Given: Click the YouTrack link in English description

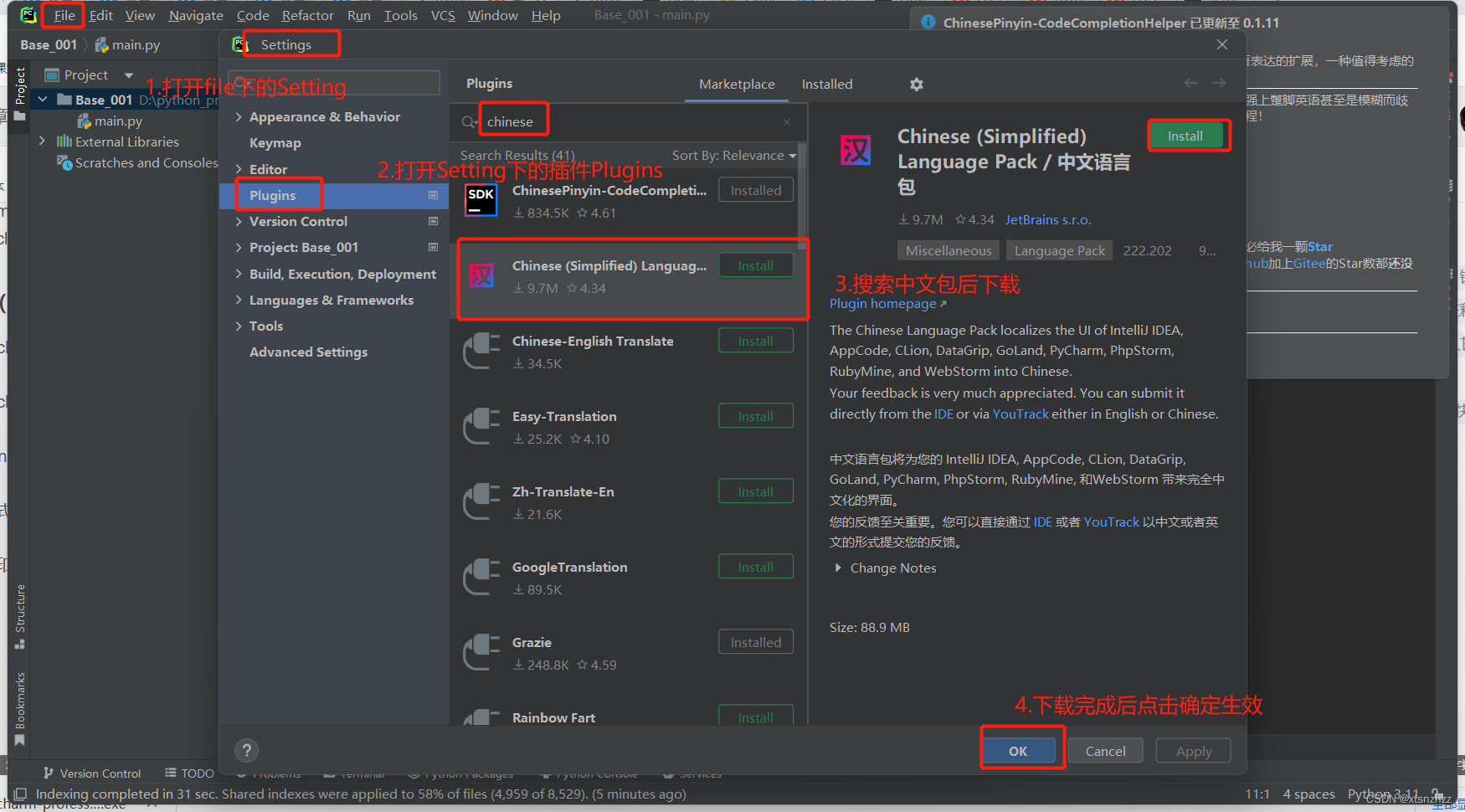Looking at the screenshot, I should (x=1020, y=414).
